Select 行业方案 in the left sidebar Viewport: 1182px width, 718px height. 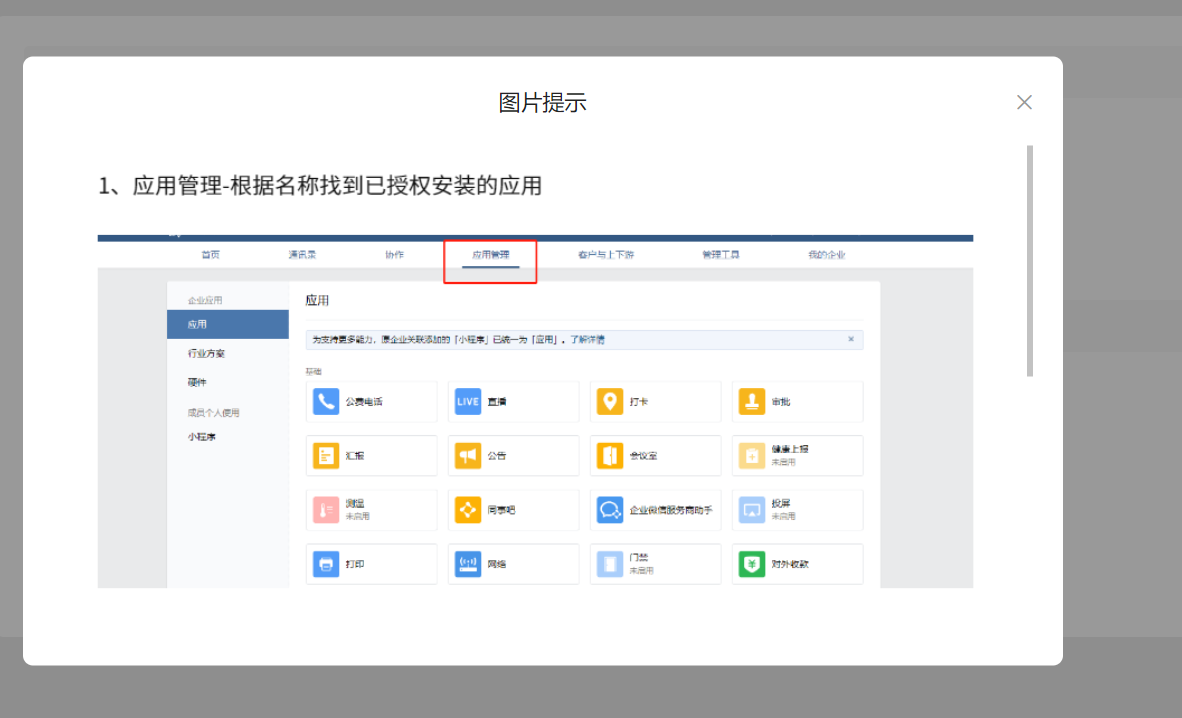(206, 354)
